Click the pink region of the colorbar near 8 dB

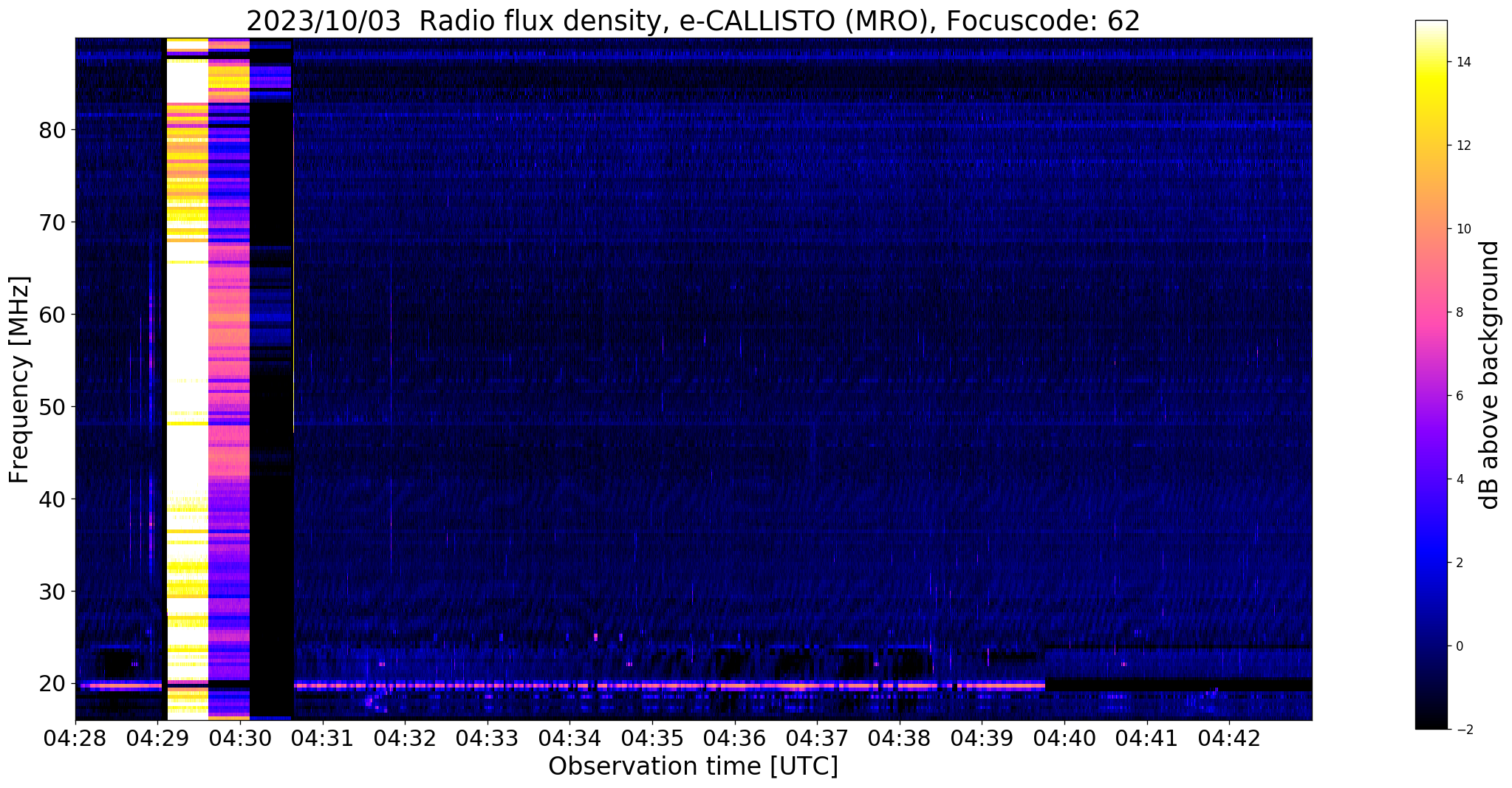click(1431, 313)
